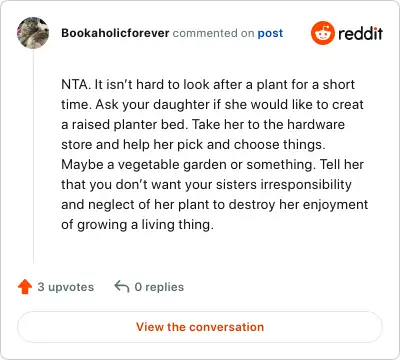Select the 3 upvotes count
Screen dimensions: 400x360
(x=66, y=287)
